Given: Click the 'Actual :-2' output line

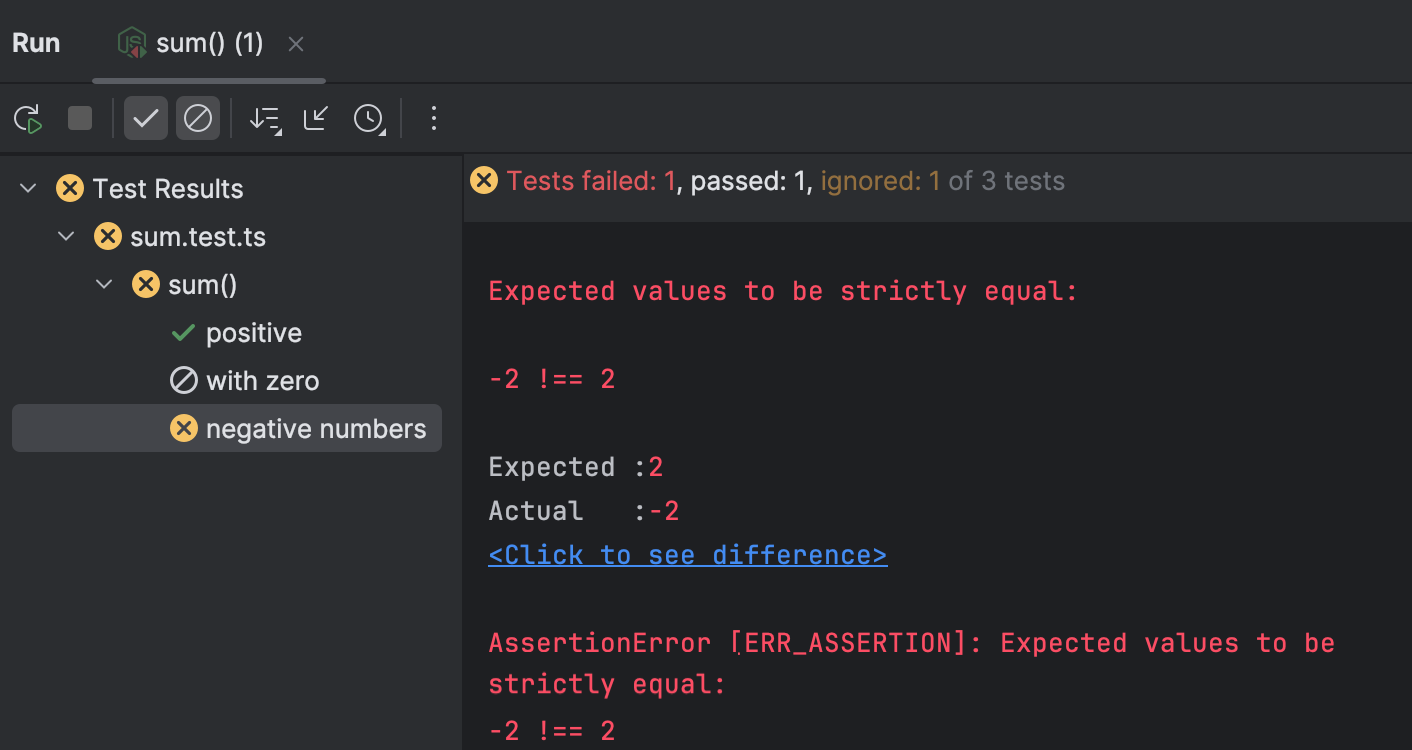Looking at the screenshot, I should [584, 511].
